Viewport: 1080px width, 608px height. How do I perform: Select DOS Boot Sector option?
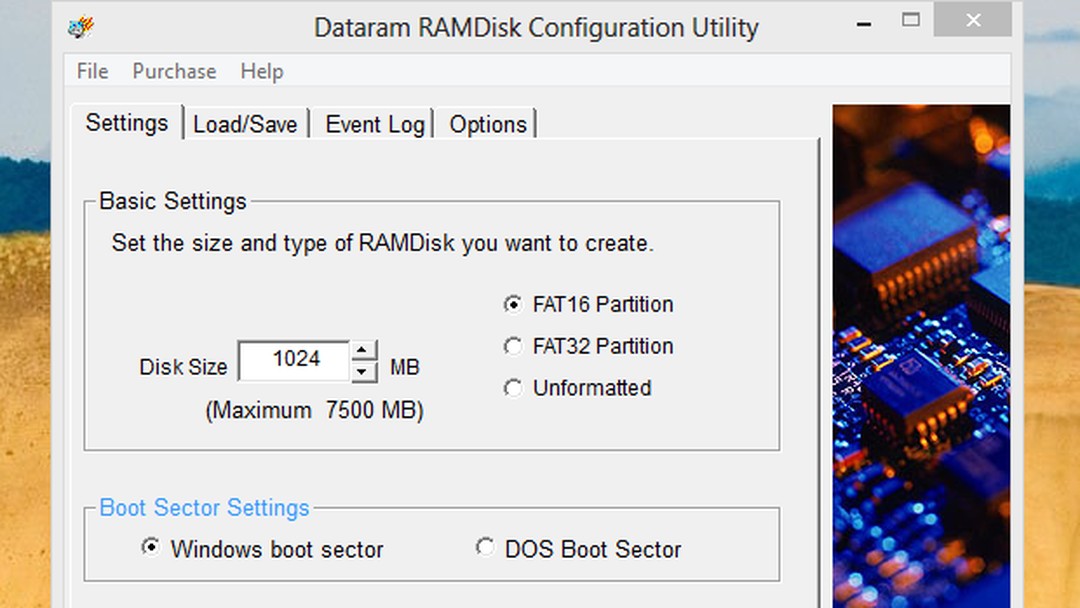[x=485, y=547]
